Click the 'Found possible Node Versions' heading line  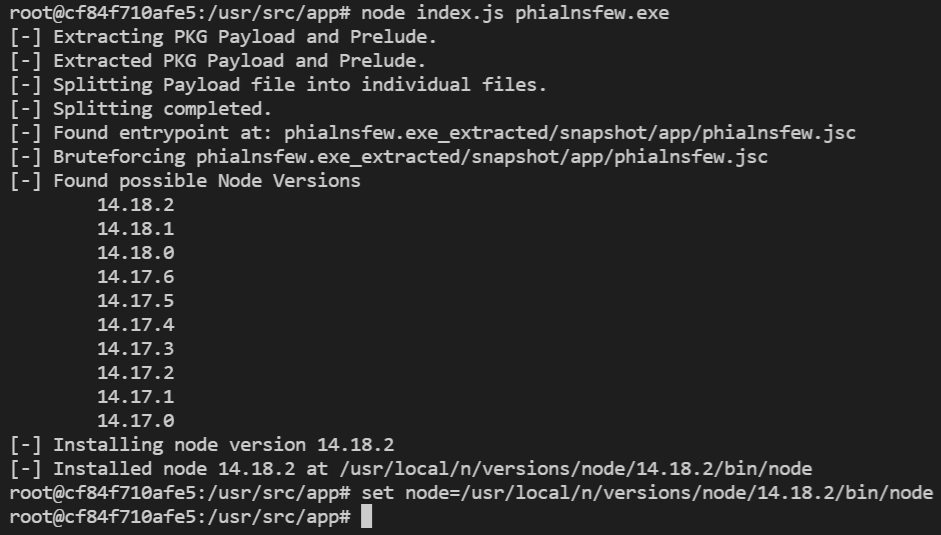[185, 181]
